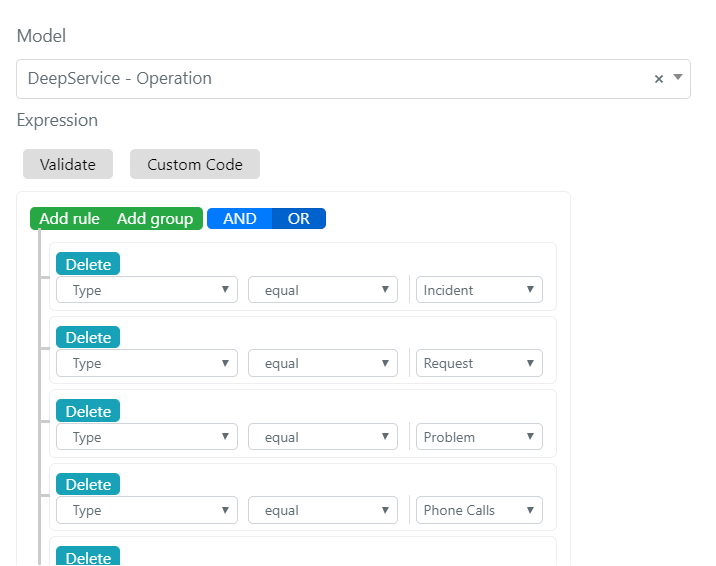
Task: Open the Type field dropdown in Phone Calls rule
Action: pyautogui.click(x=147, y=510)
